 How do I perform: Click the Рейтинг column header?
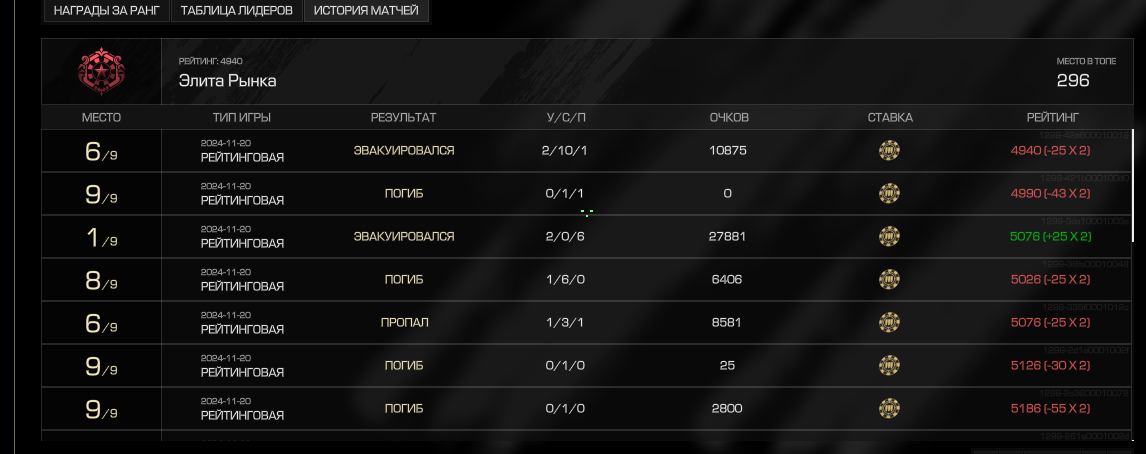1052,118
